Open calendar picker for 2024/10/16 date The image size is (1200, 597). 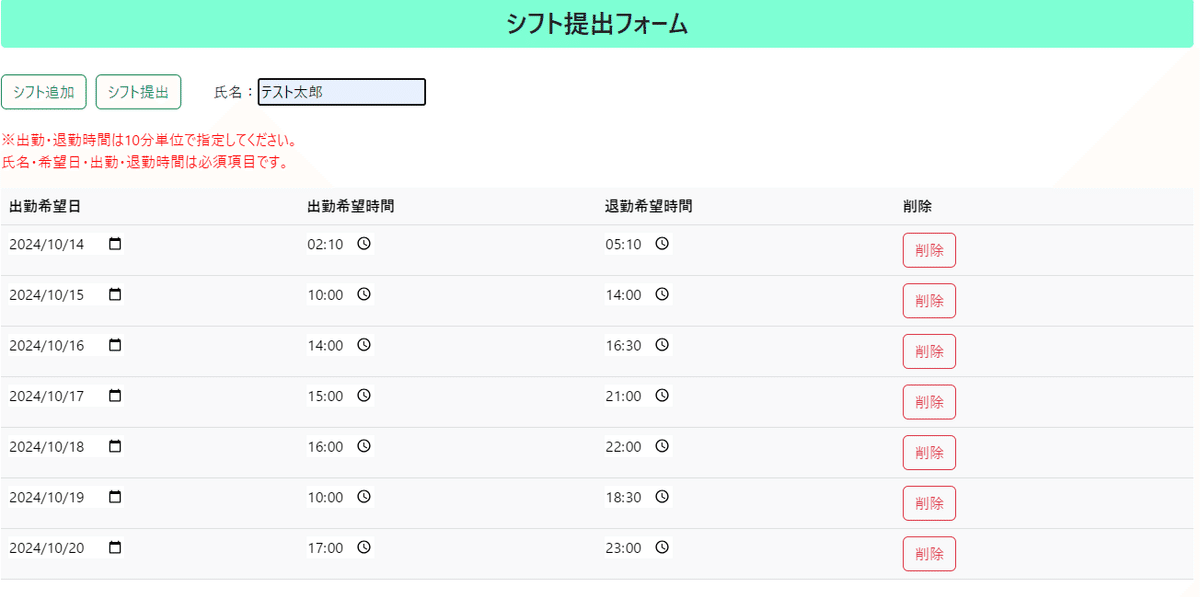tap(115, 345)
